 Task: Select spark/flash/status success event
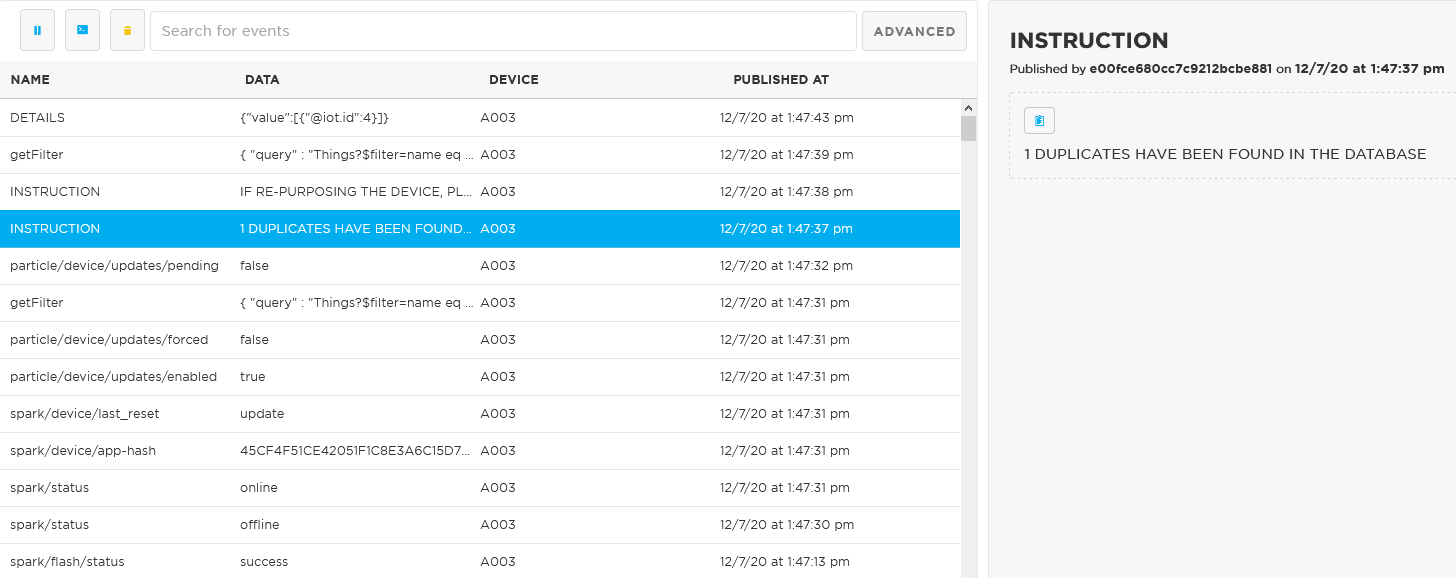click(x=480, y=562)
